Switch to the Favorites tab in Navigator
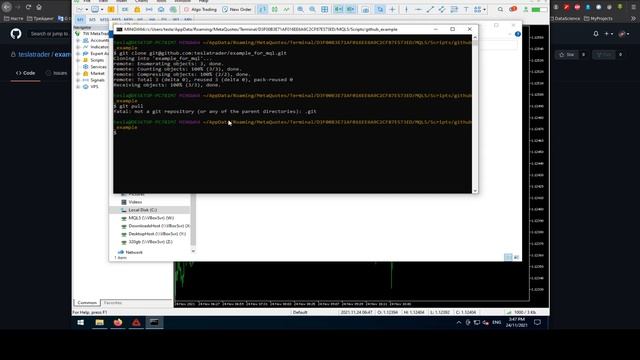The height and width of the screenshot is (360, 640). [113, 303]
